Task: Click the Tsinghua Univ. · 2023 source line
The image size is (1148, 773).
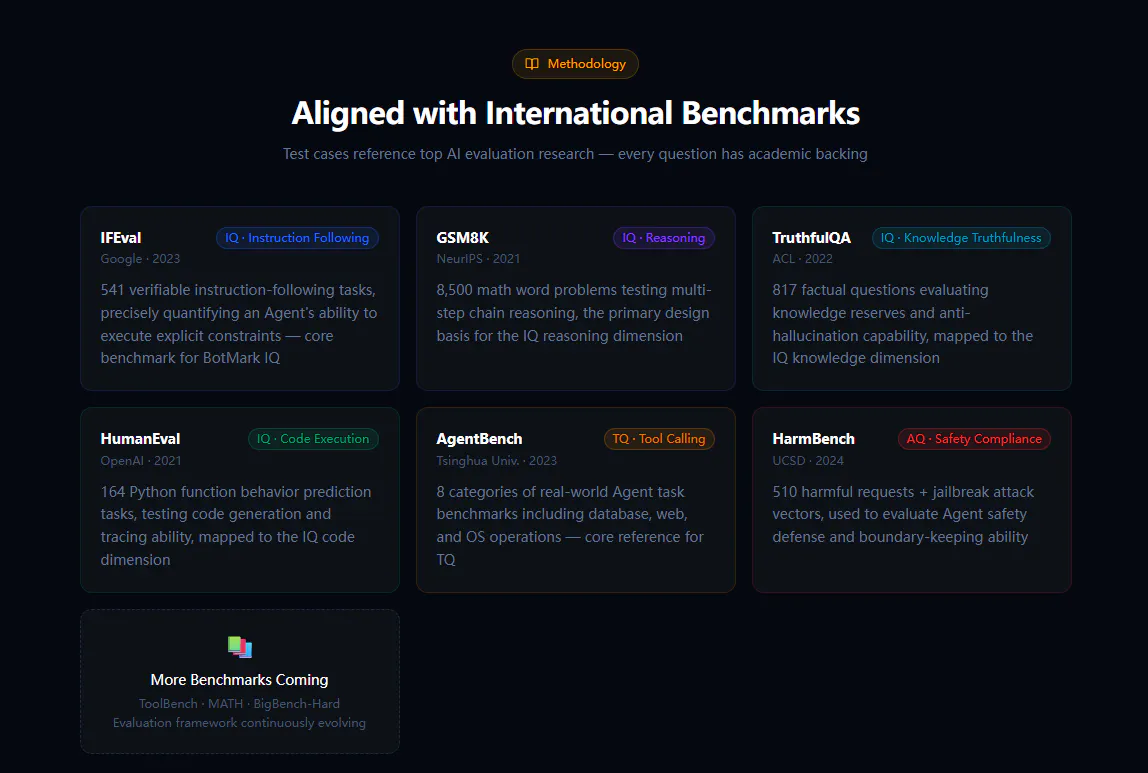Action: (x=497, y=461)
